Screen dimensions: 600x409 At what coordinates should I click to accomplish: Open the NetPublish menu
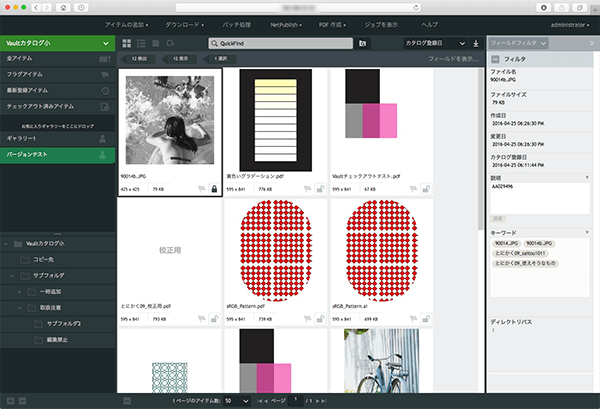(x=286, y=25)
